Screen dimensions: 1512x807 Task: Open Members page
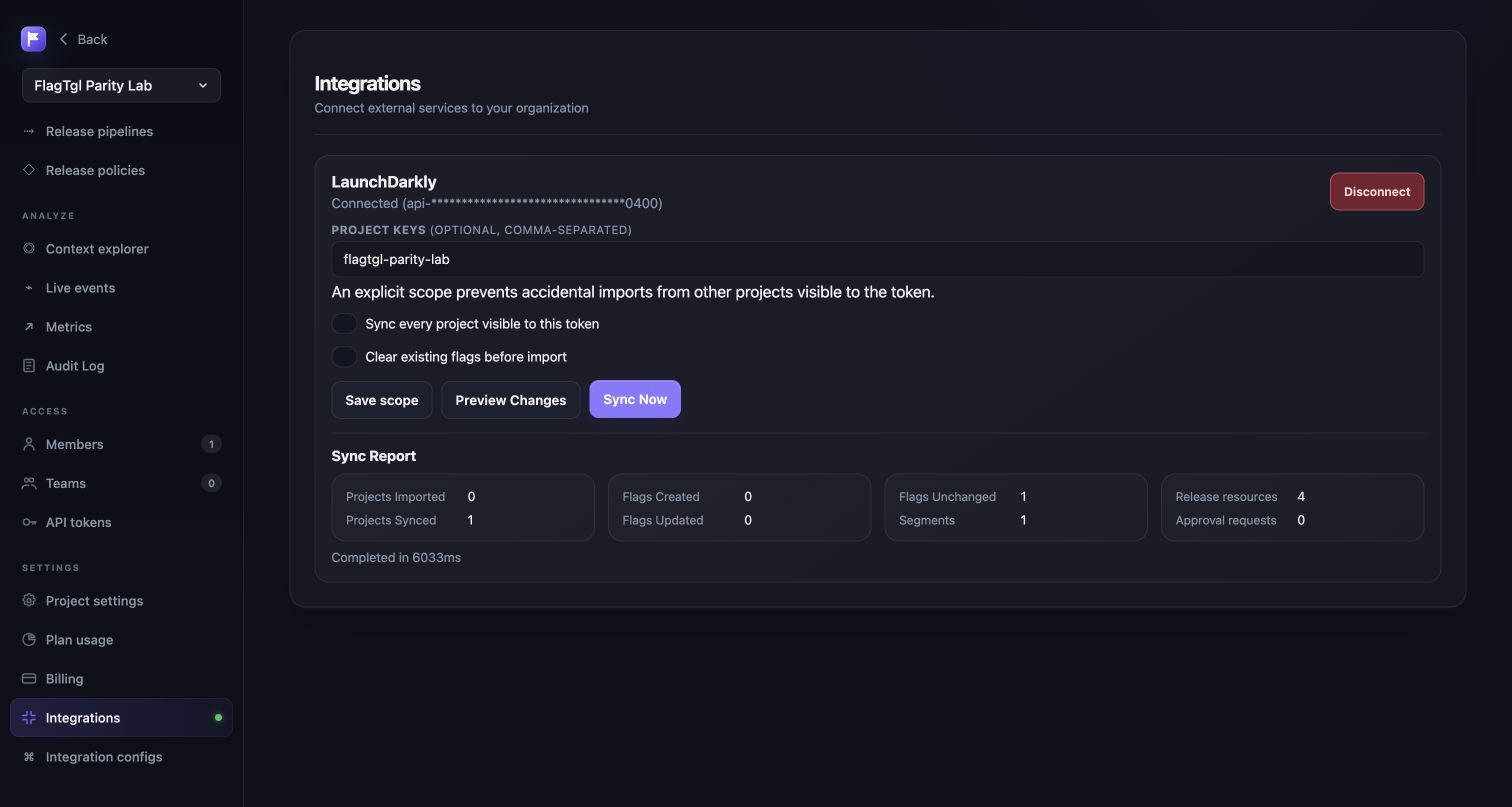tap(121, 444)
